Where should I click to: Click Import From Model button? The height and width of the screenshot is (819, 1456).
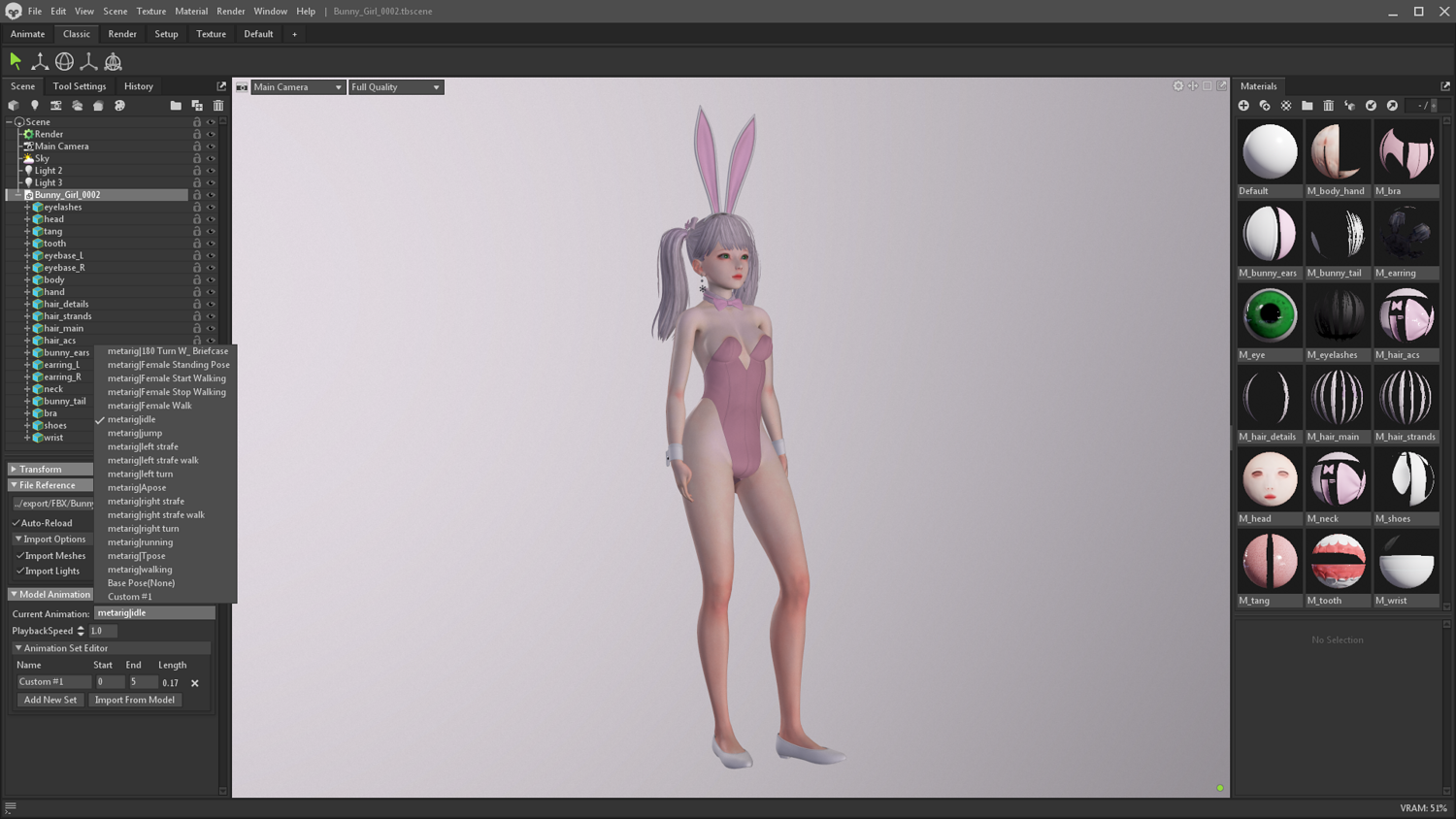[135, 700]
